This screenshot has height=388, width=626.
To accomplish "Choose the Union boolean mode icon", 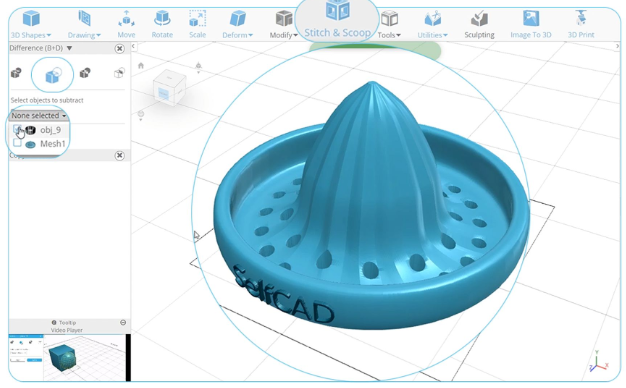I will click(16, 73).
